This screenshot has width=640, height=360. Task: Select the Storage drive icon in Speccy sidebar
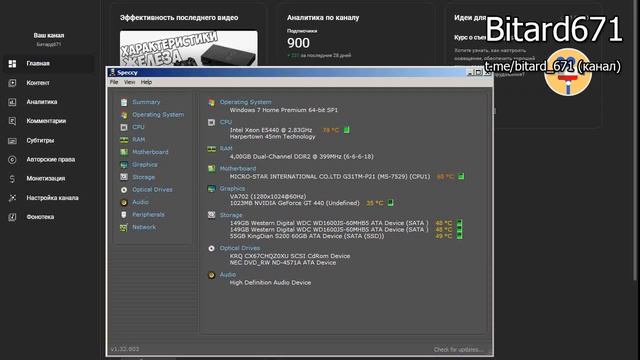click(x=124, y=177)
